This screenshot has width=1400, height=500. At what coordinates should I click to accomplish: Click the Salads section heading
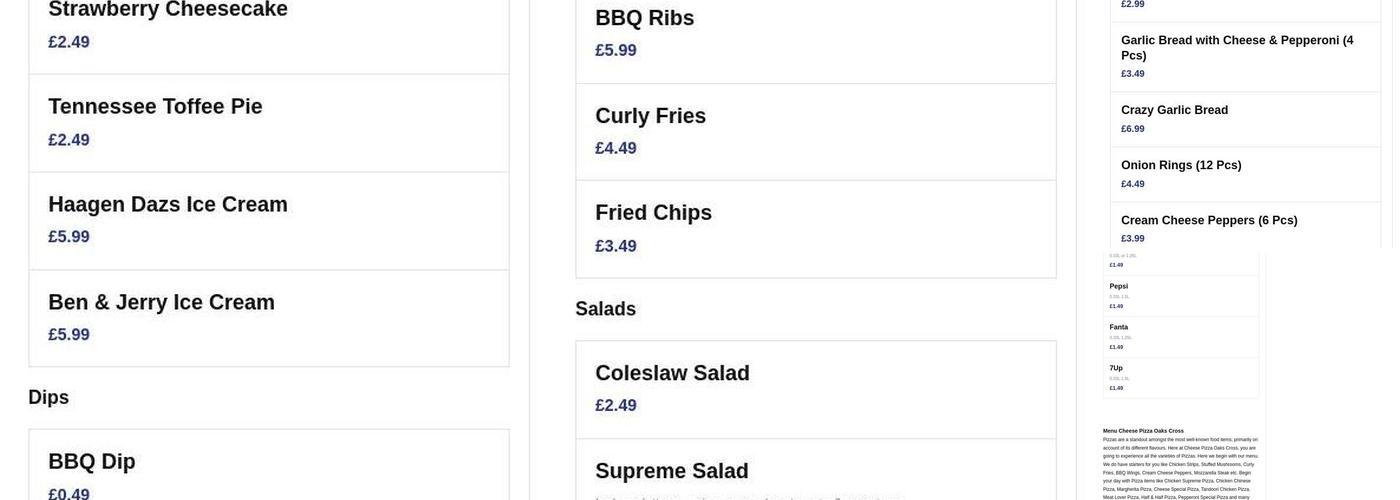[x=605, y=309]
